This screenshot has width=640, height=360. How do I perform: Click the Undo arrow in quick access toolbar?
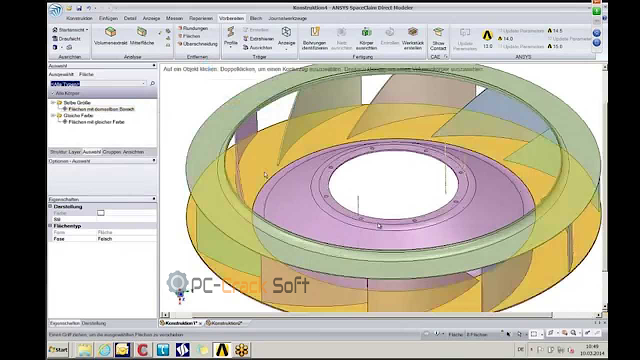tap(89, 8)
